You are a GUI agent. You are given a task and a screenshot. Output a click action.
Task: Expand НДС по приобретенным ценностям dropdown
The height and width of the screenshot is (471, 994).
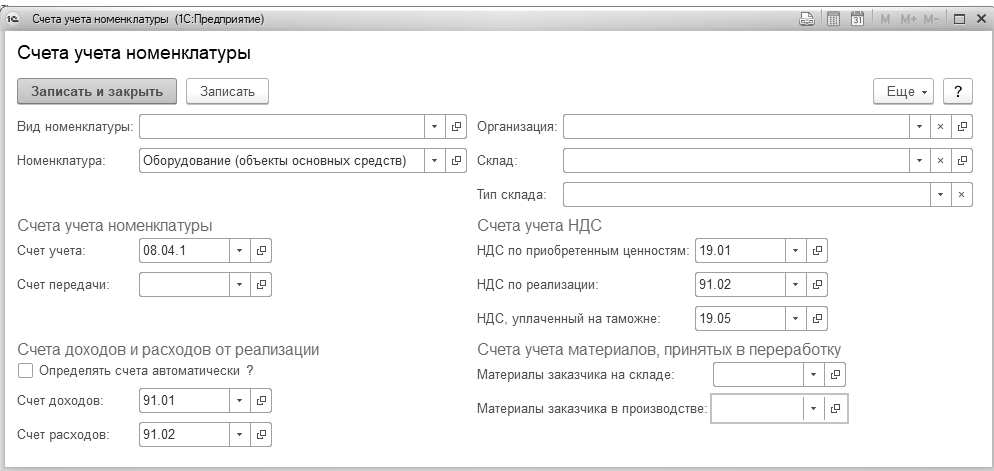796,250
